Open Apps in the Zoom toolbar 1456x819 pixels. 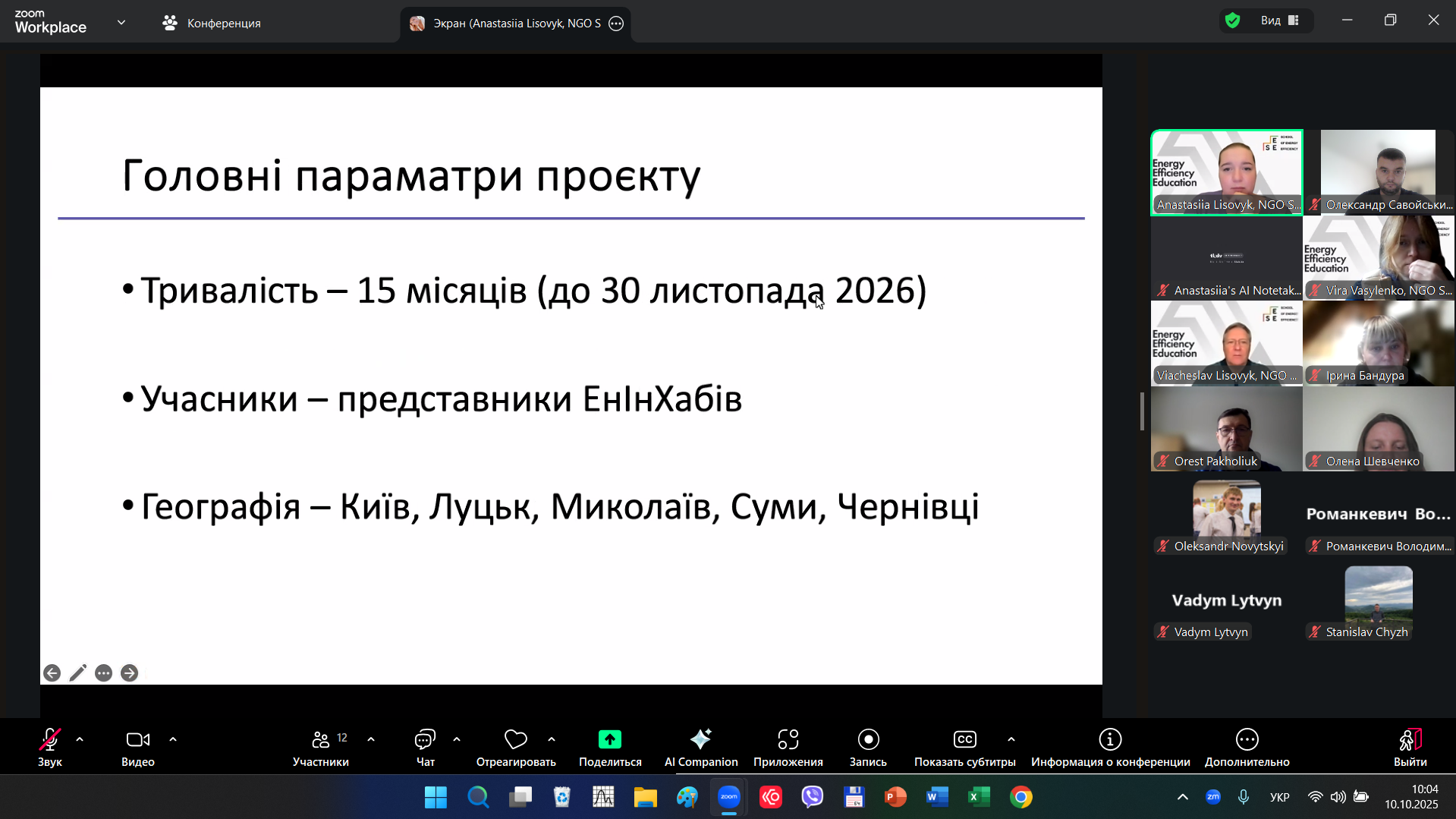tap(788, 748)
